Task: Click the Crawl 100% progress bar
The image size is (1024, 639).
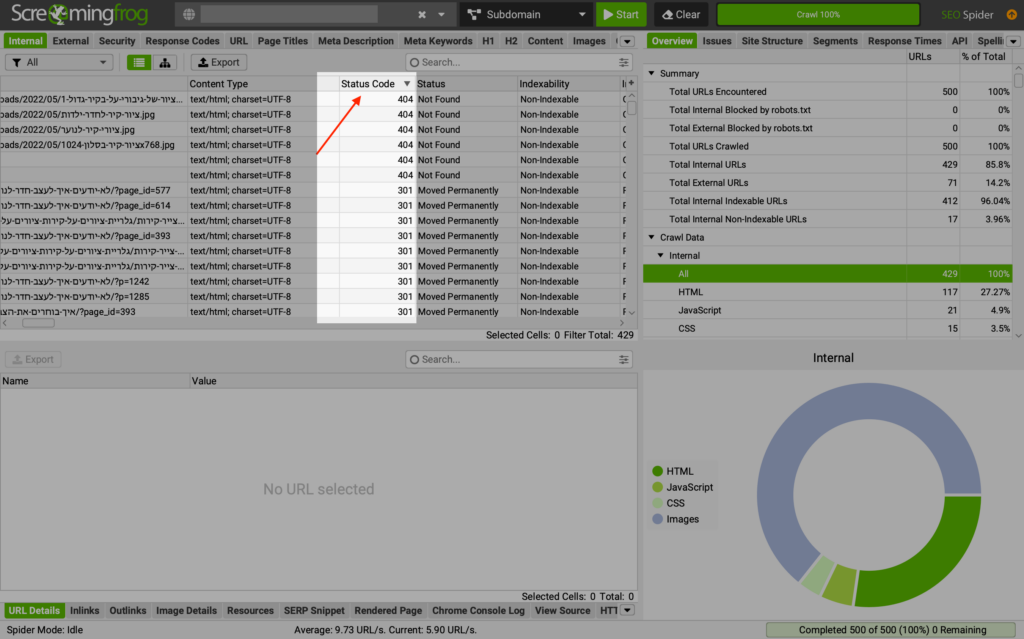Action: coord(818,14)
